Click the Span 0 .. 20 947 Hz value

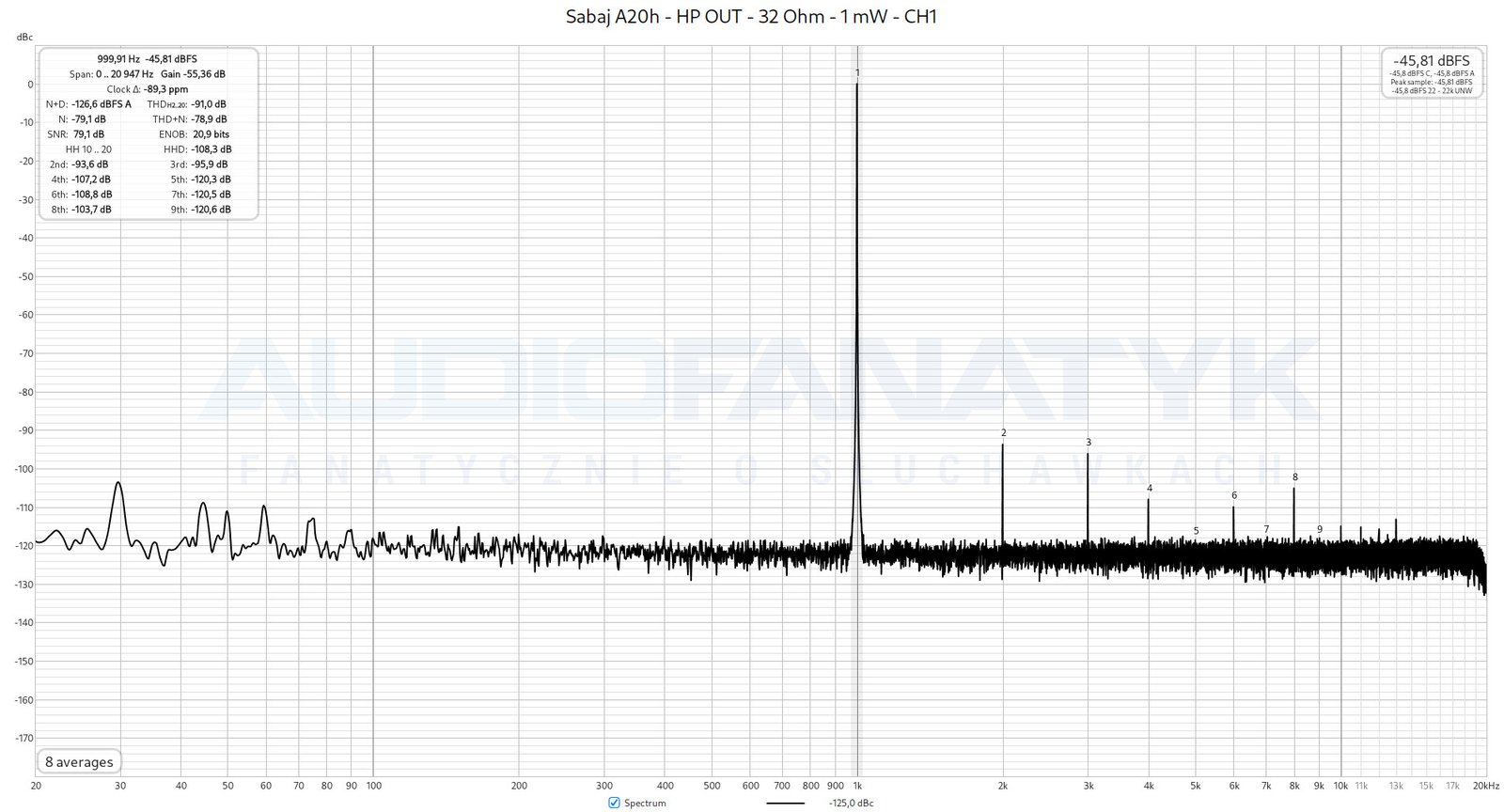124,74
